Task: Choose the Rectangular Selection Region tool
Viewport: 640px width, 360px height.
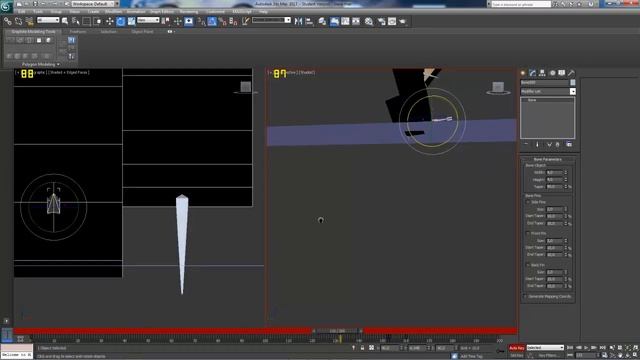Action: point(87,21)
